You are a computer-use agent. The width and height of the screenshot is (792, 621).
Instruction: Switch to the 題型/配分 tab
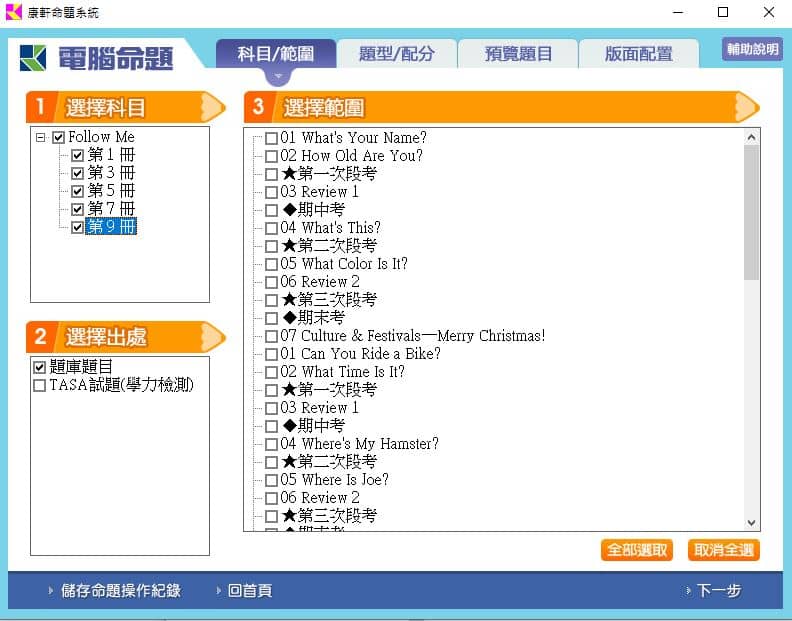(397, 54)
